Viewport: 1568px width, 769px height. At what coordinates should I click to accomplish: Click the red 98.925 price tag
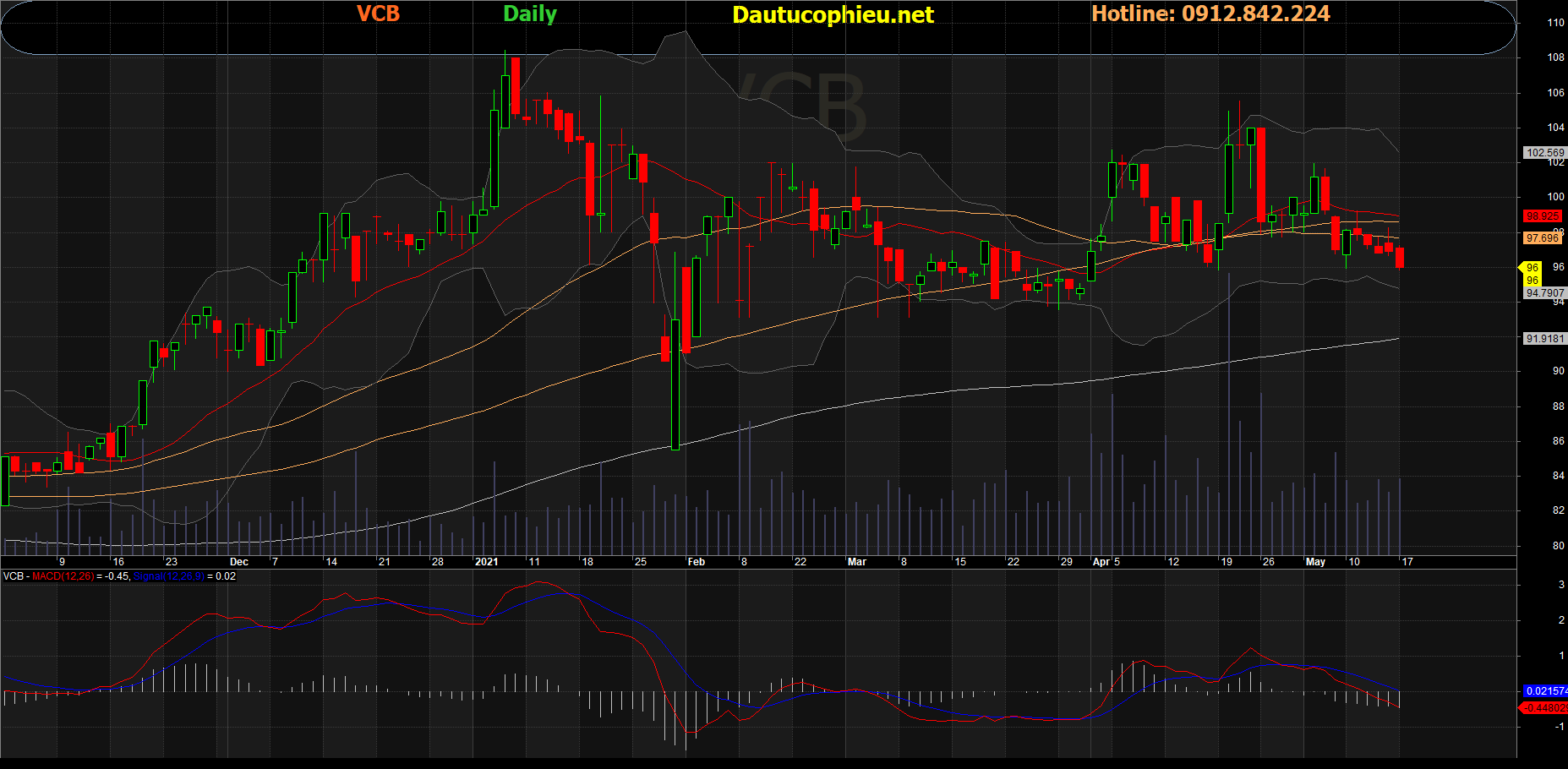click(1543, 216)
